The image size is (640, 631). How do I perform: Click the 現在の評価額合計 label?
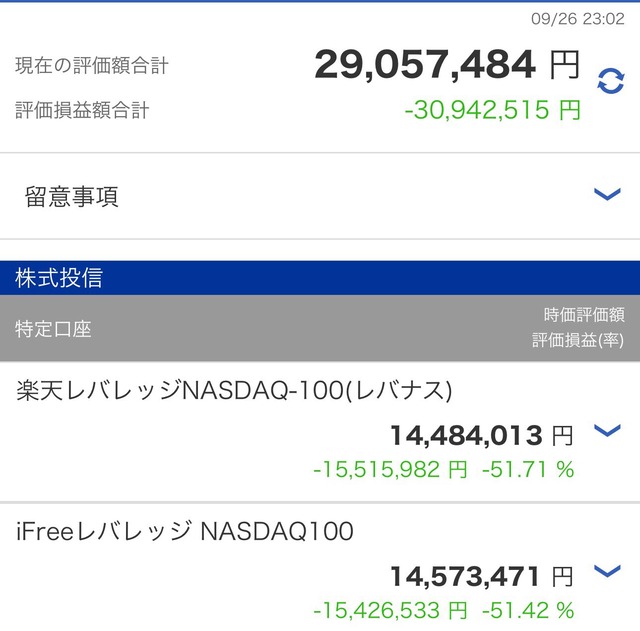point(92,66)
